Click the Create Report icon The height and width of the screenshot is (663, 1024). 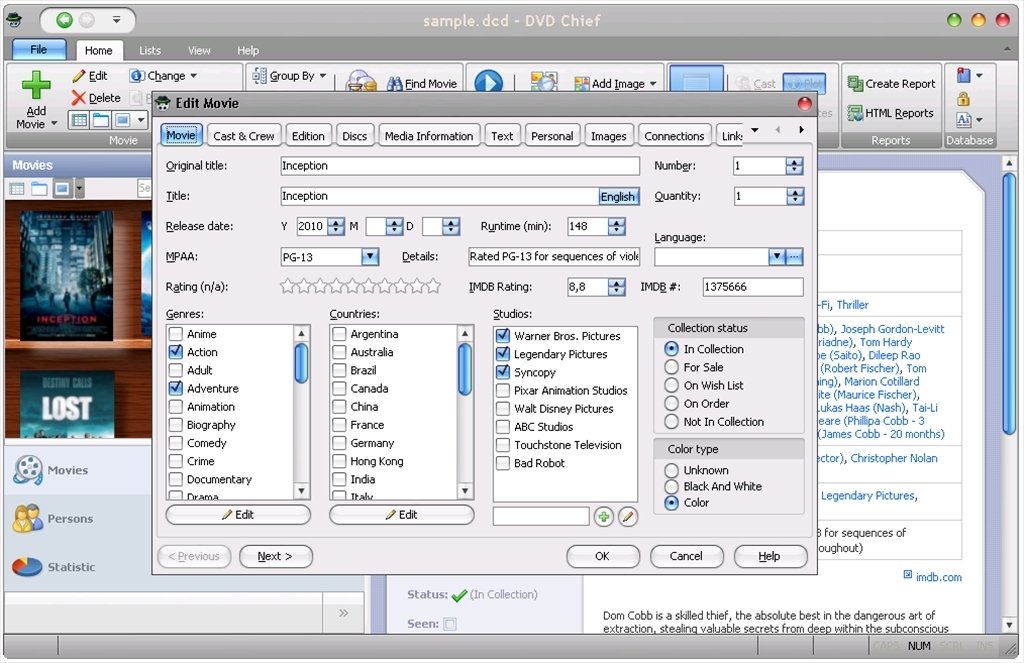[855, 84]
